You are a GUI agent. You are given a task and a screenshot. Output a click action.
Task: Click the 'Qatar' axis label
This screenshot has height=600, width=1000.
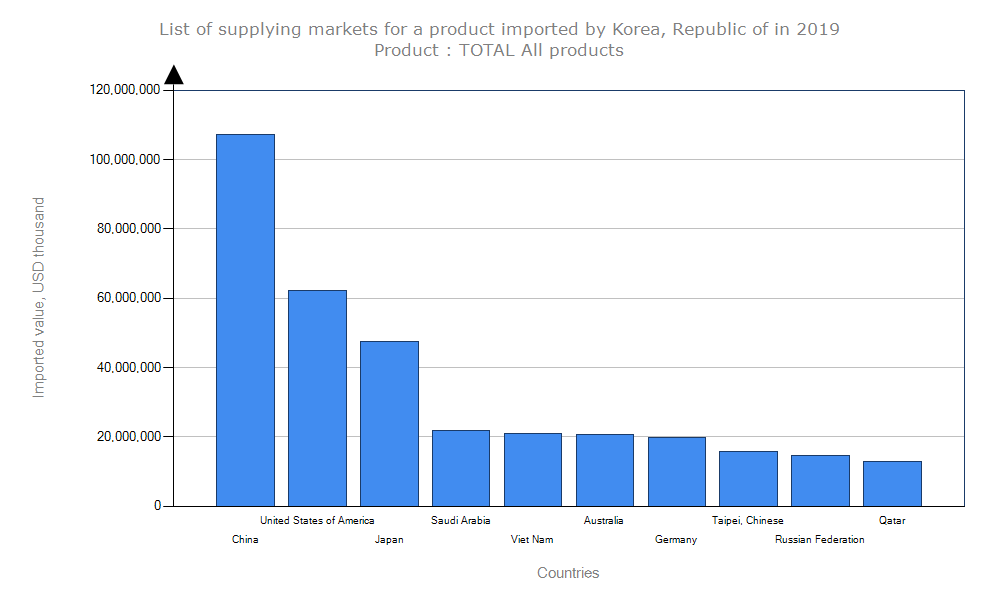(892, 520)
